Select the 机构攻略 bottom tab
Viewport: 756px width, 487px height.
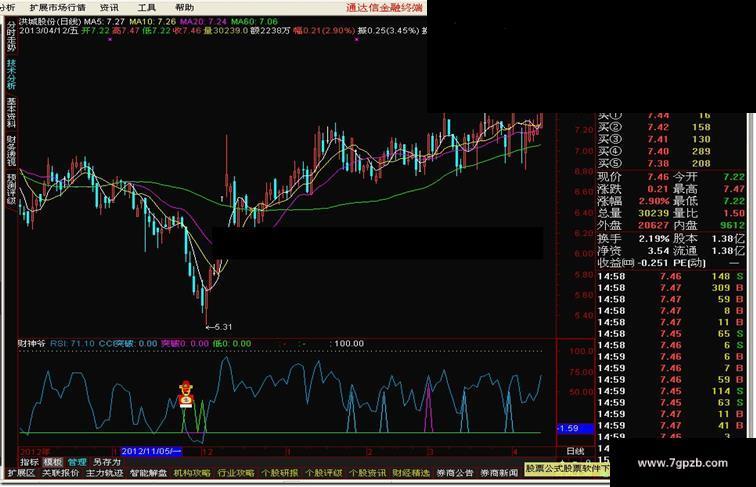coord(192,473)
